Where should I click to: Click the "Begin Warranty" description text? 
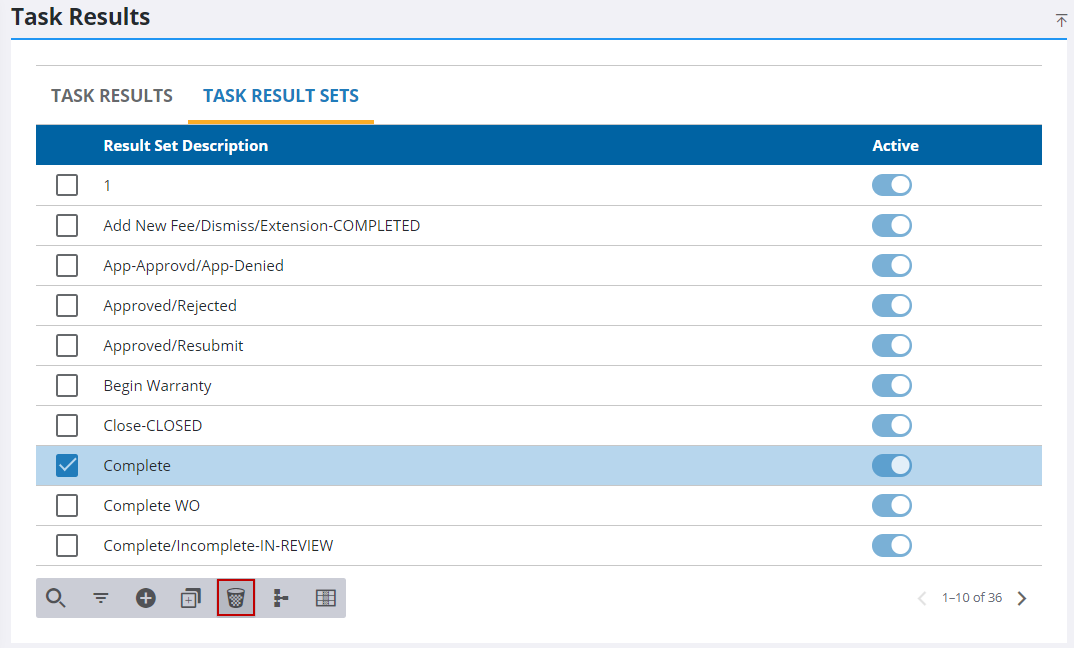click(158, 386)
